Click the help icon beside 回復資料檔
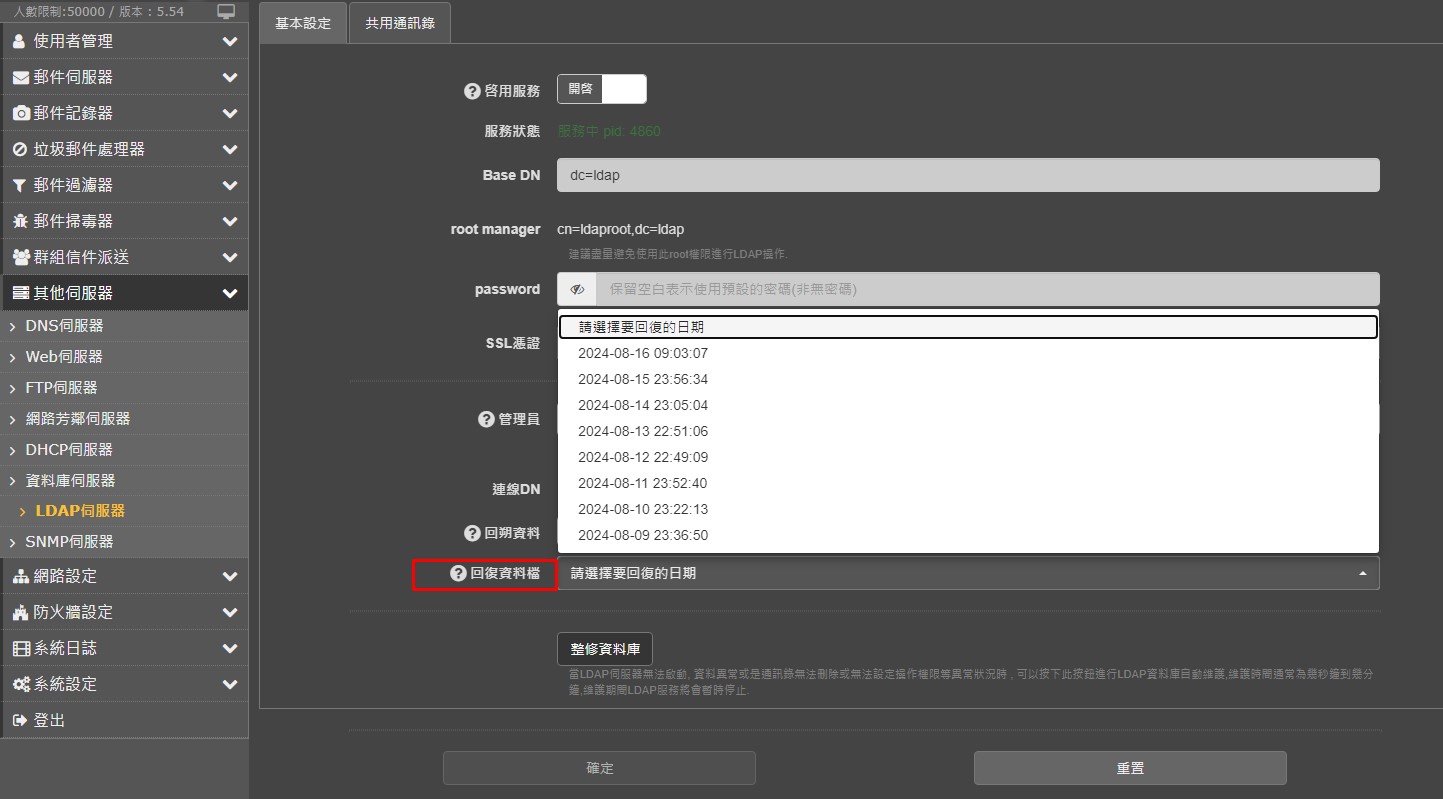Screen dimensions: 1443x799 point(459,574)
